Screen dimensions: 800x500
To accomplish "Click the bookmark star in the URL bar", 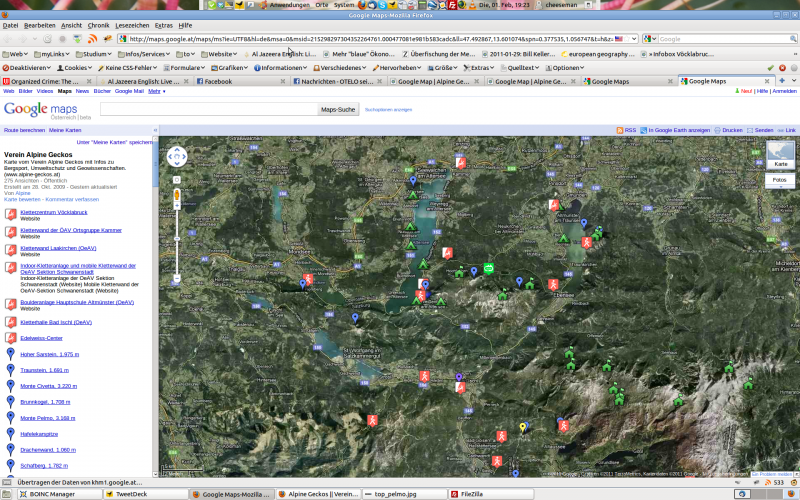I will click(x=627, y=39).
